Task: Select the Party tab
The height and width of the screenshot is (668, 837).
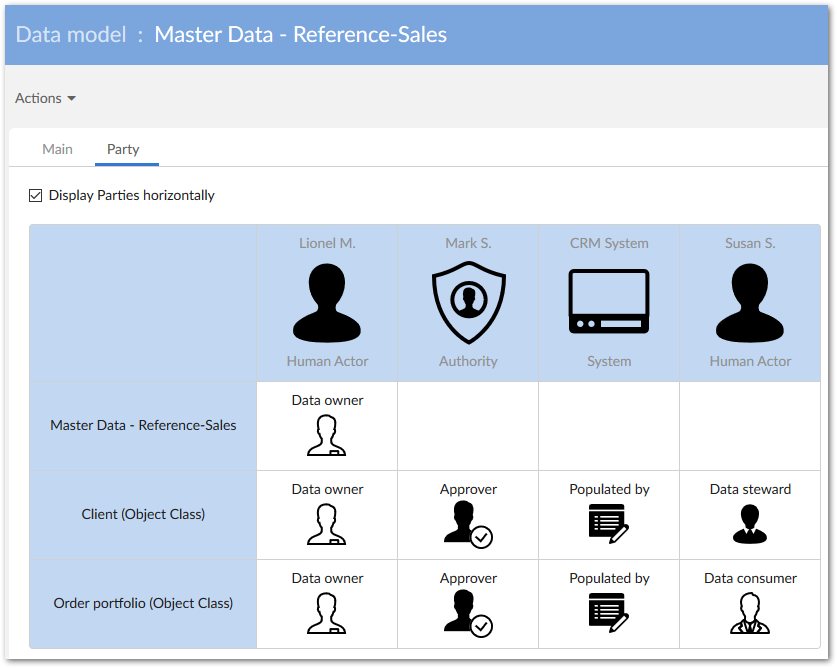Action: pos(123,149)
